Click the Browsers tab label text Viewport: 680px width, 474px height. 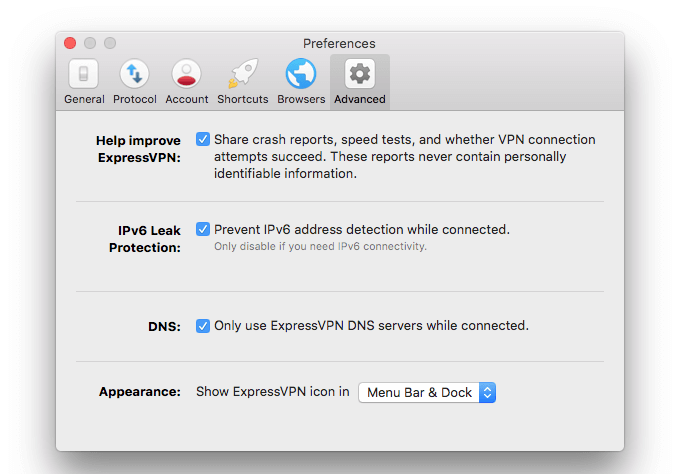(x=301, y=99)
